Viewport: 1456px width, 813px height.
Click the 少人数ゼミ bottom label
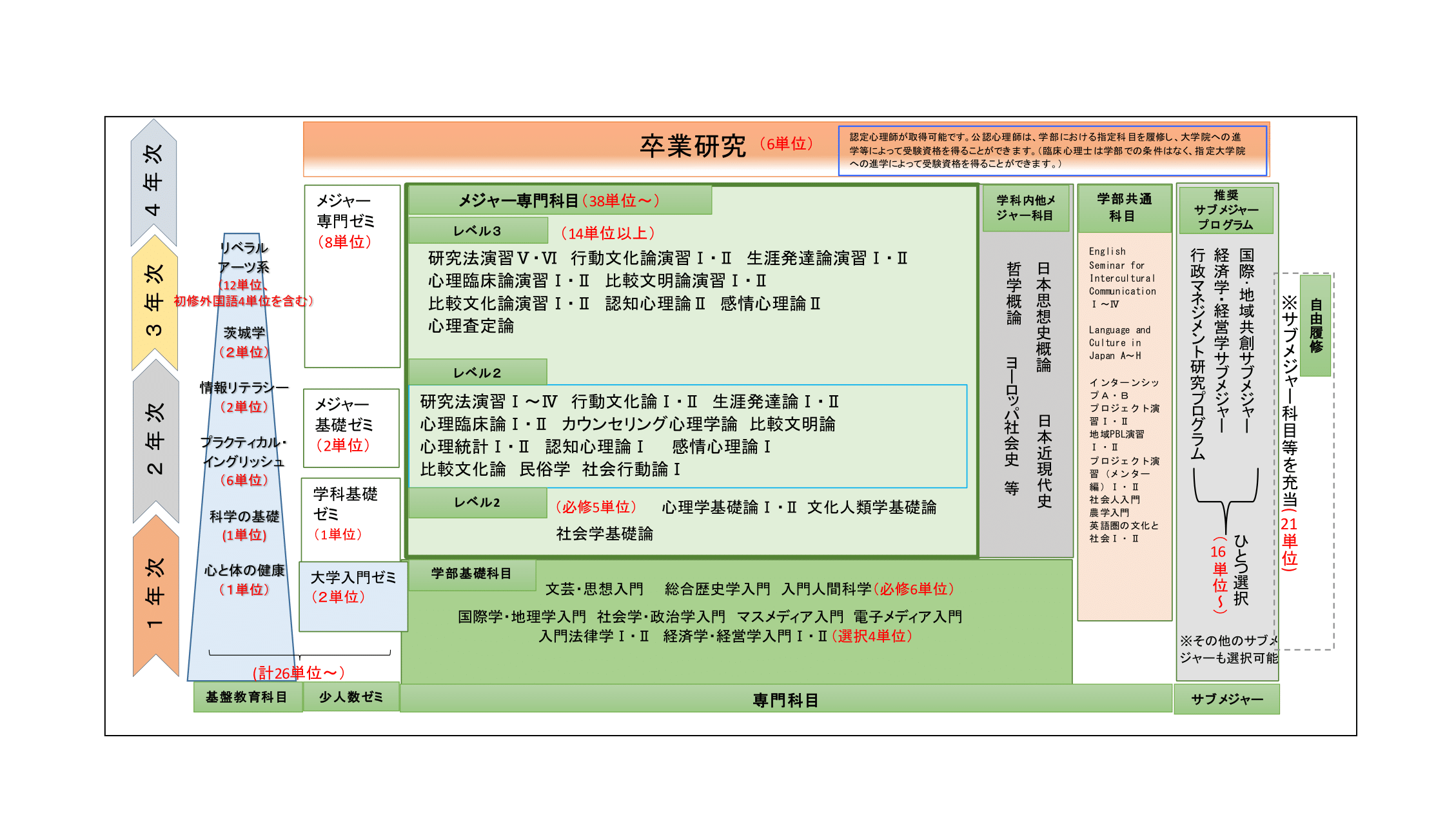click(351, 697)
